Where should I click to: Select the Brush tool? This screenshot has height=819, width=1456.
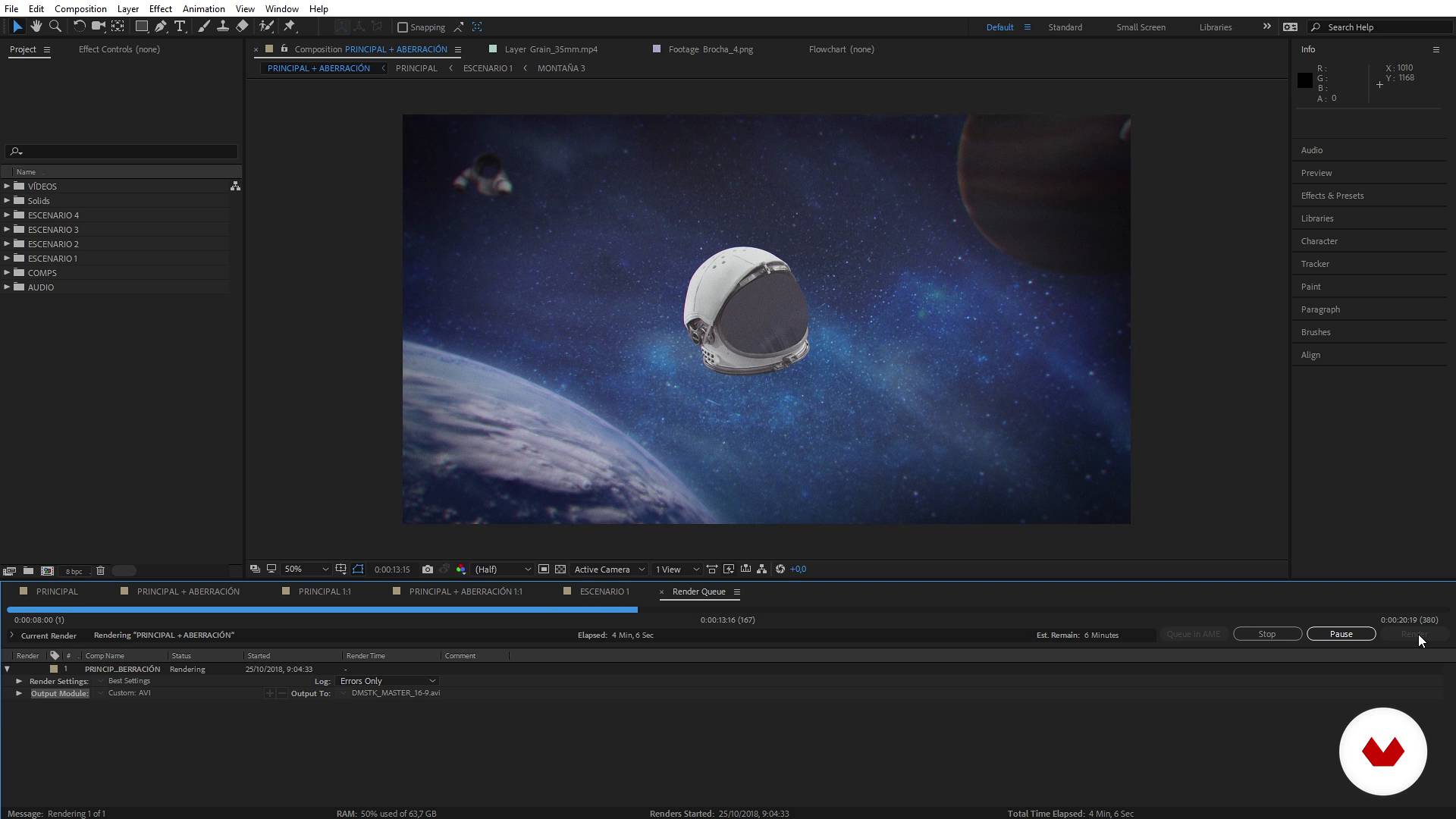tap(203, 27)
